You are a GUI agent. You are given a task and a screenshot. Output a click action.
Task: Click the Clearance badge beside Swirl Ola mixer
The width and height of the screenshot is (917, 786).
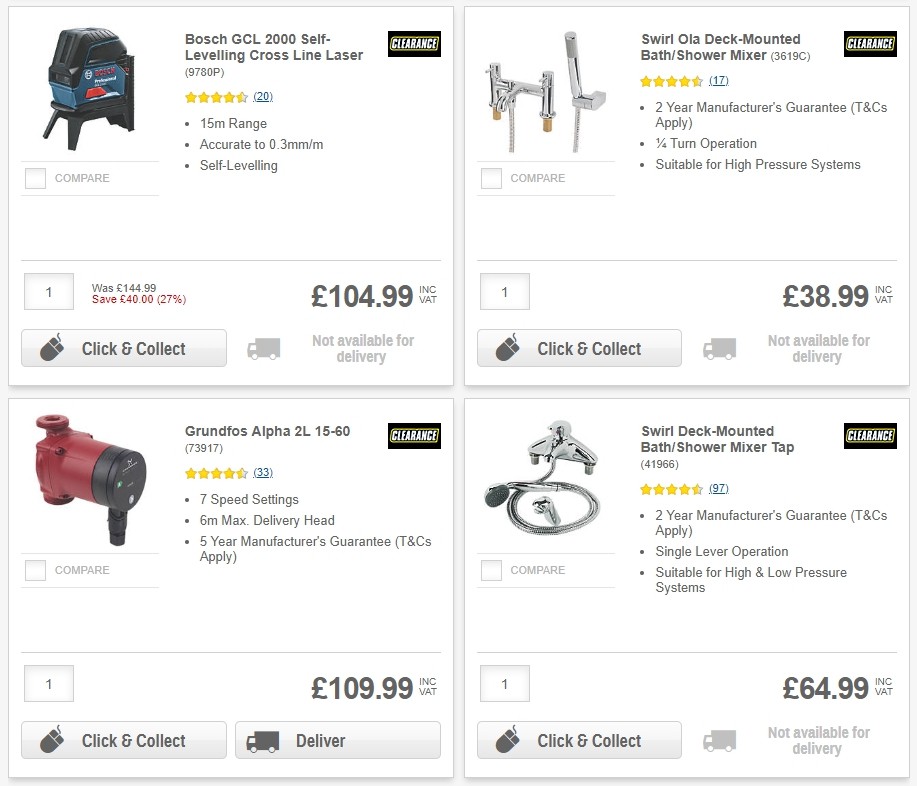click(x=869, y=44)
